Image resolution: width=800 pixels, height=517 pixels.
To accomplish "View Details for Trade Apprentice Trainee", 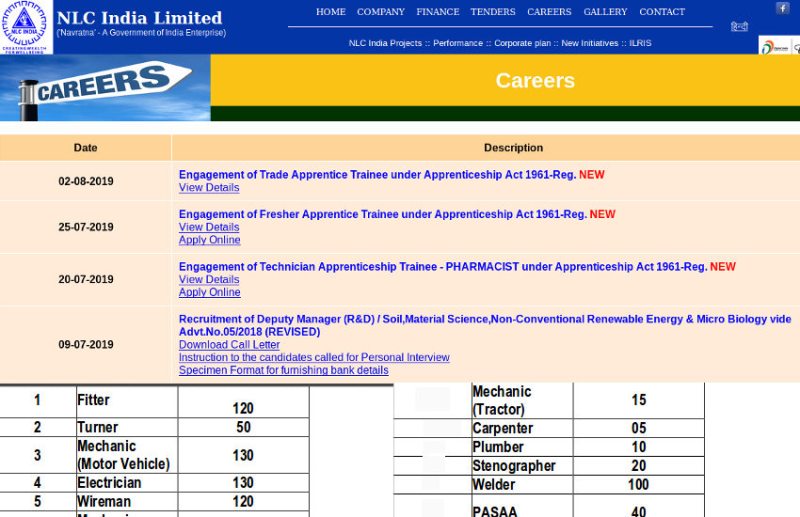I will tap(209, 188).
